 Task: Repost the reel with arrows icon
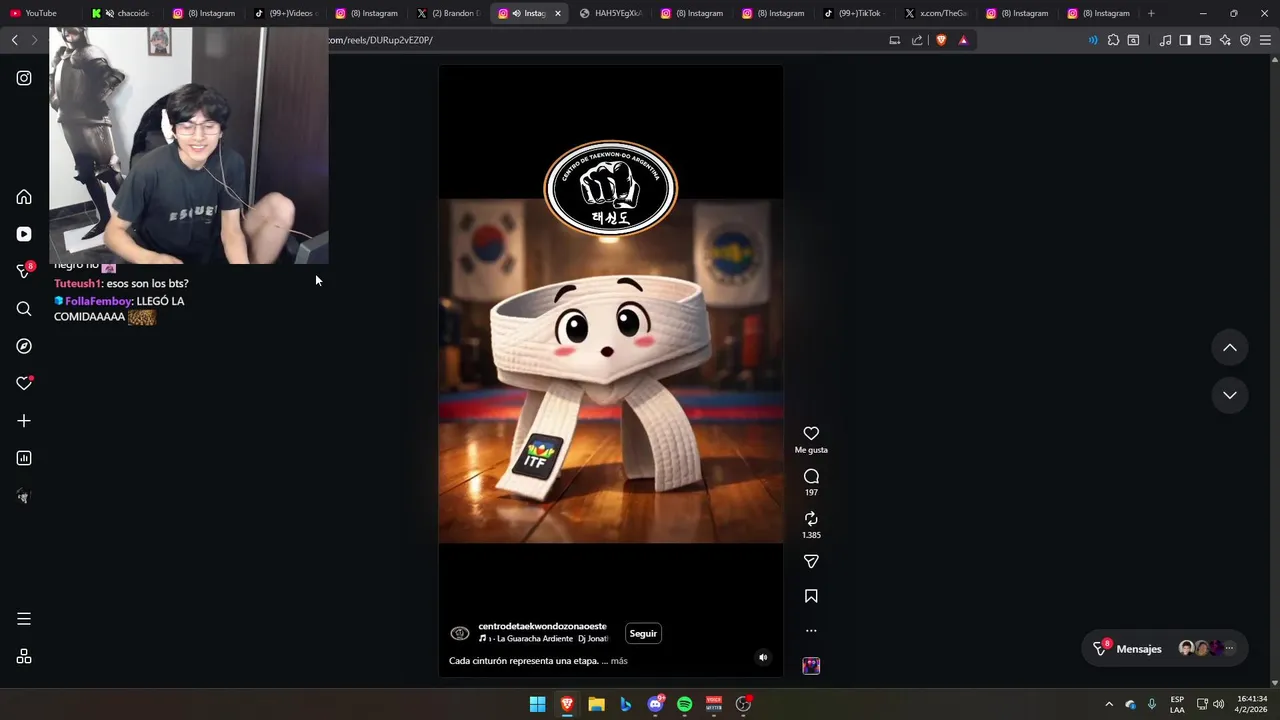[x=811, y=518]
